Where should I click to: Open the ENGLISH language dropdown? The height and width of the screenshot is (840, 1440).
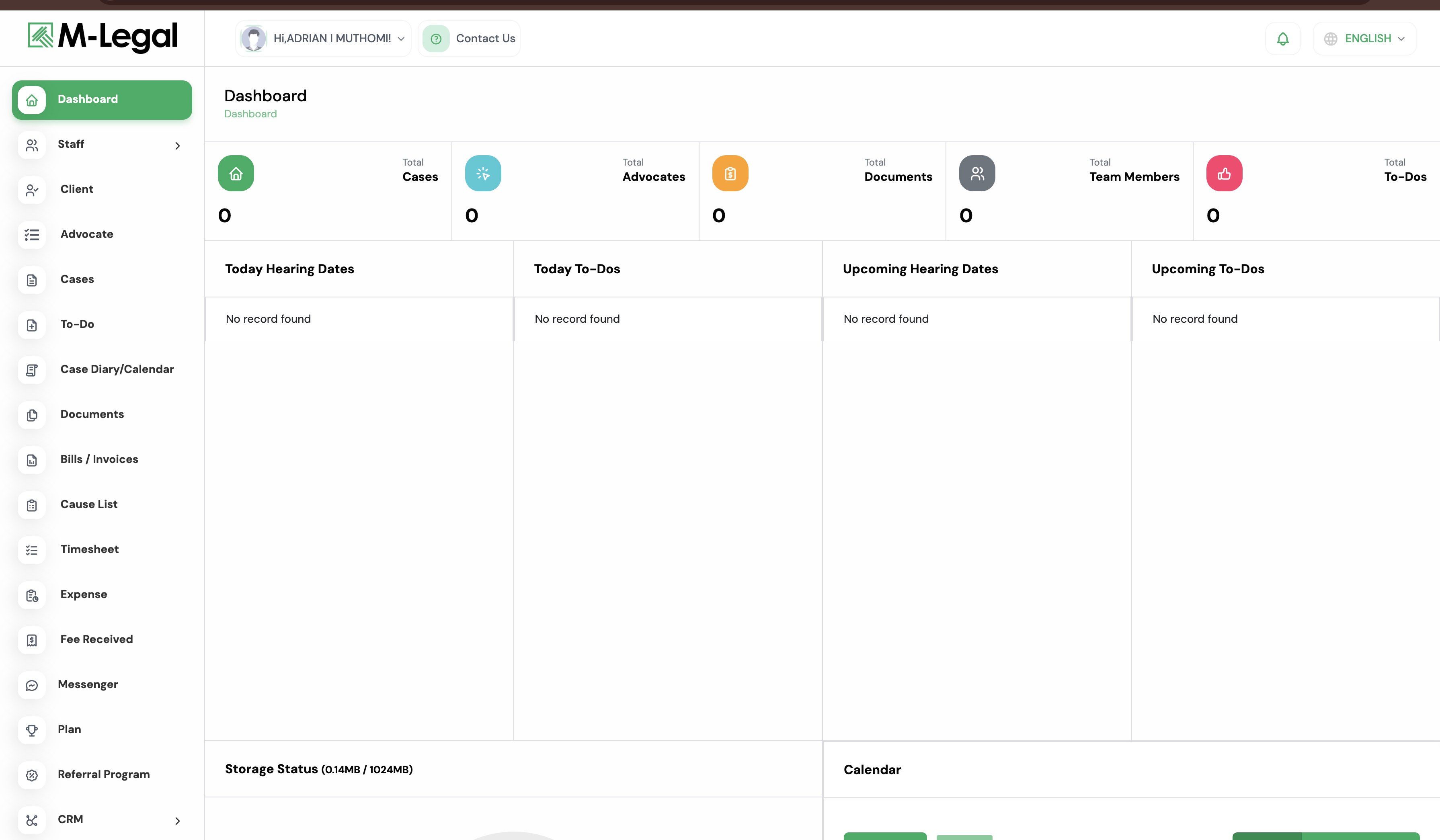click(1364, 38)
